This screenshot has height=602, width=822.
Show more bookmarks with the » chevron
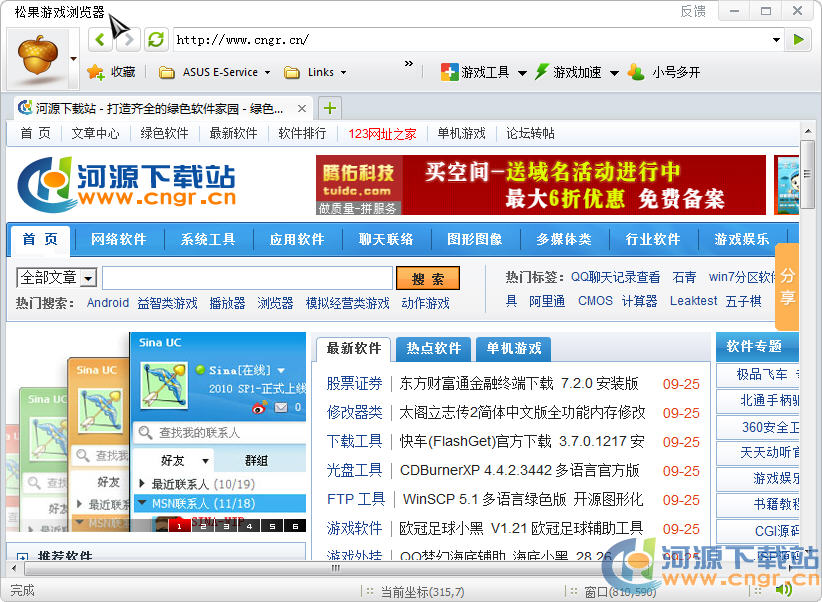click(409, 63)
